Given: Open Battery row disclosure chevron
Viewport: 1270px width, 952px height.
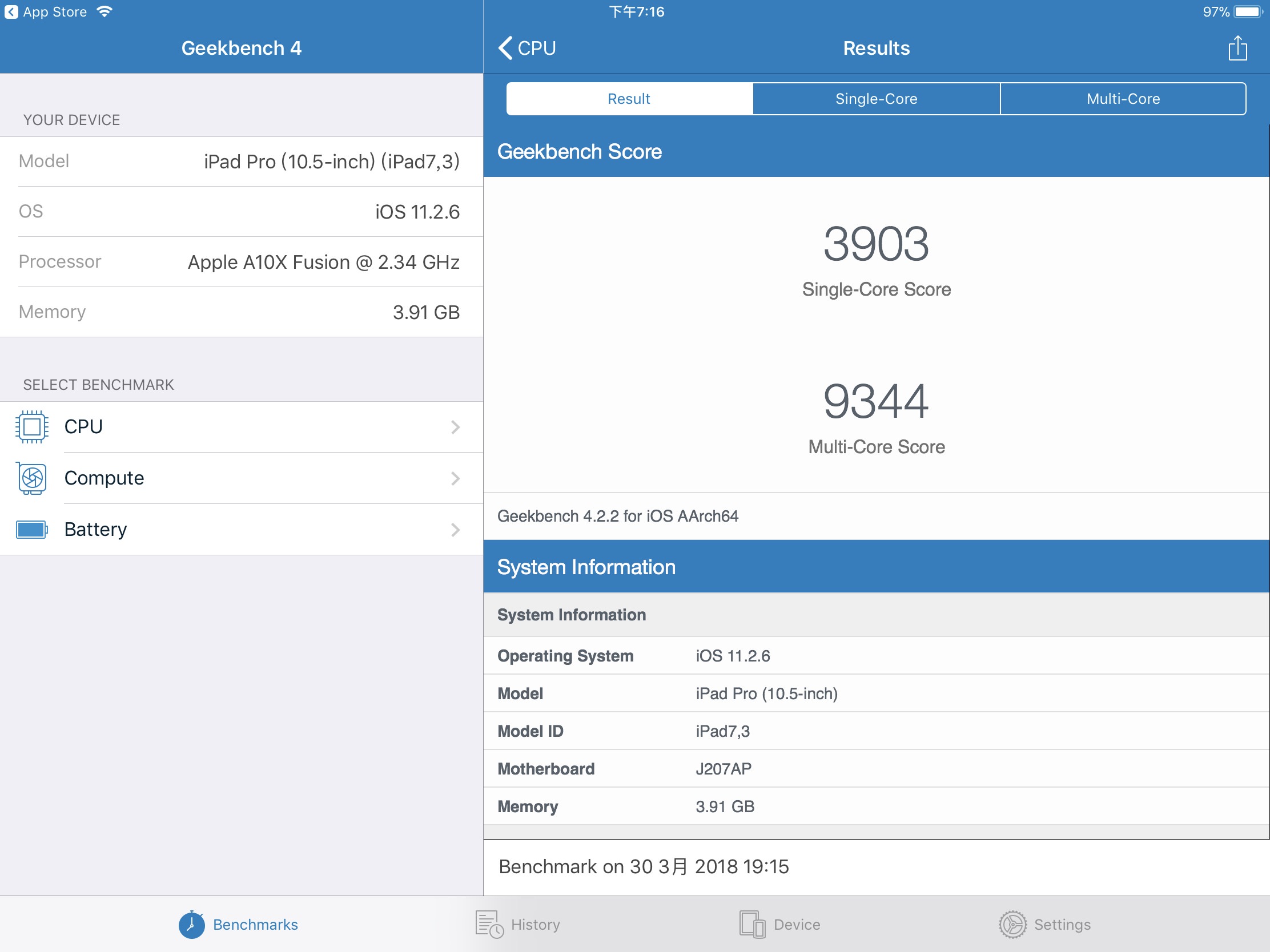Looking at the screenshot, I should (455, 529).
